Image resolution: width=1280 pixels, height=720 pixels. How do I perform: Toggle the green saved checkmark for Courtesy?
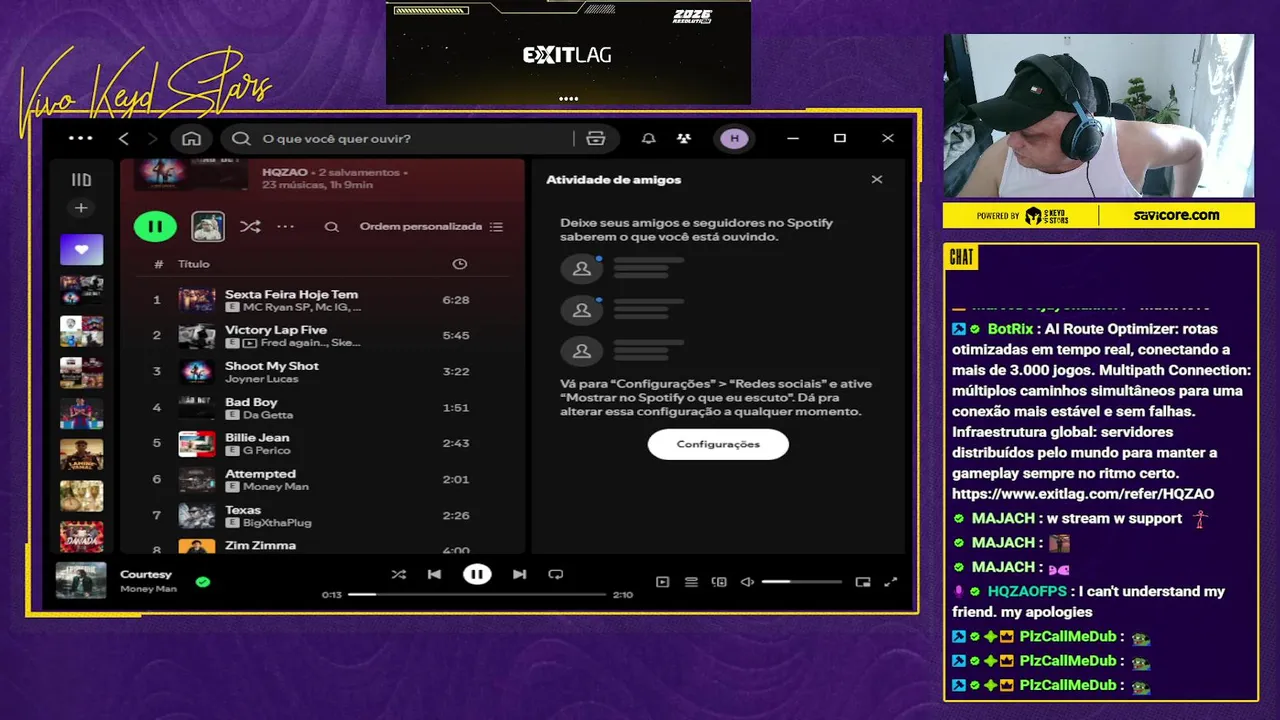click(203, 581)
